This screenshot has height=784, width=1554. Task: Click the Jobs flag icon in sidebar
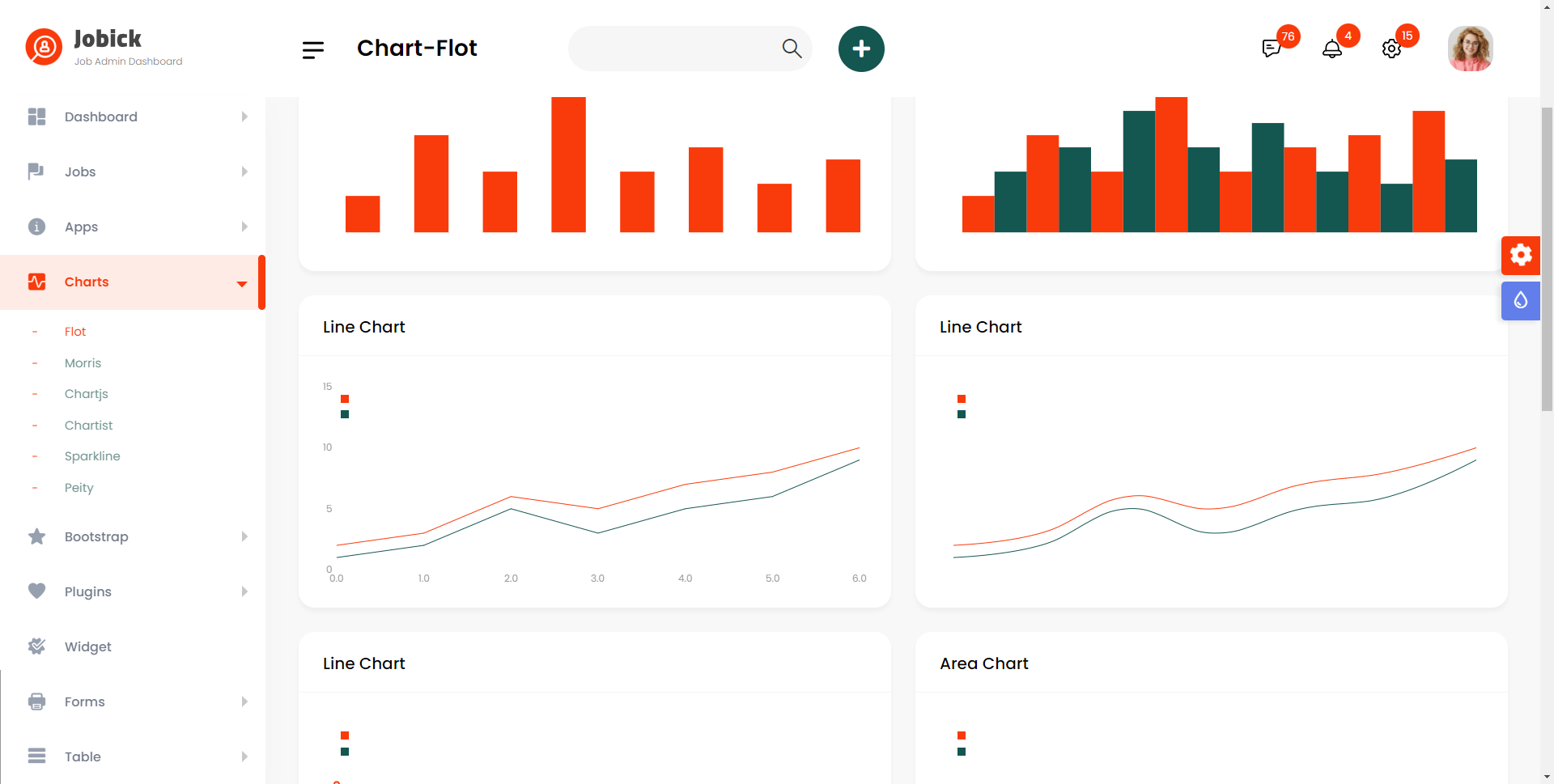pos(36,172)
